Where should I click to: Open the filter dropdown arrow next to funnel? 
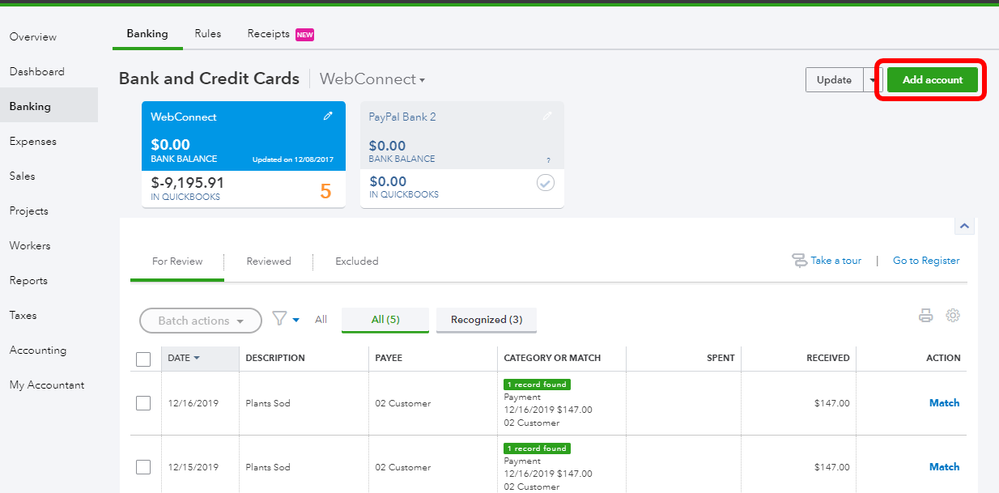296,320
